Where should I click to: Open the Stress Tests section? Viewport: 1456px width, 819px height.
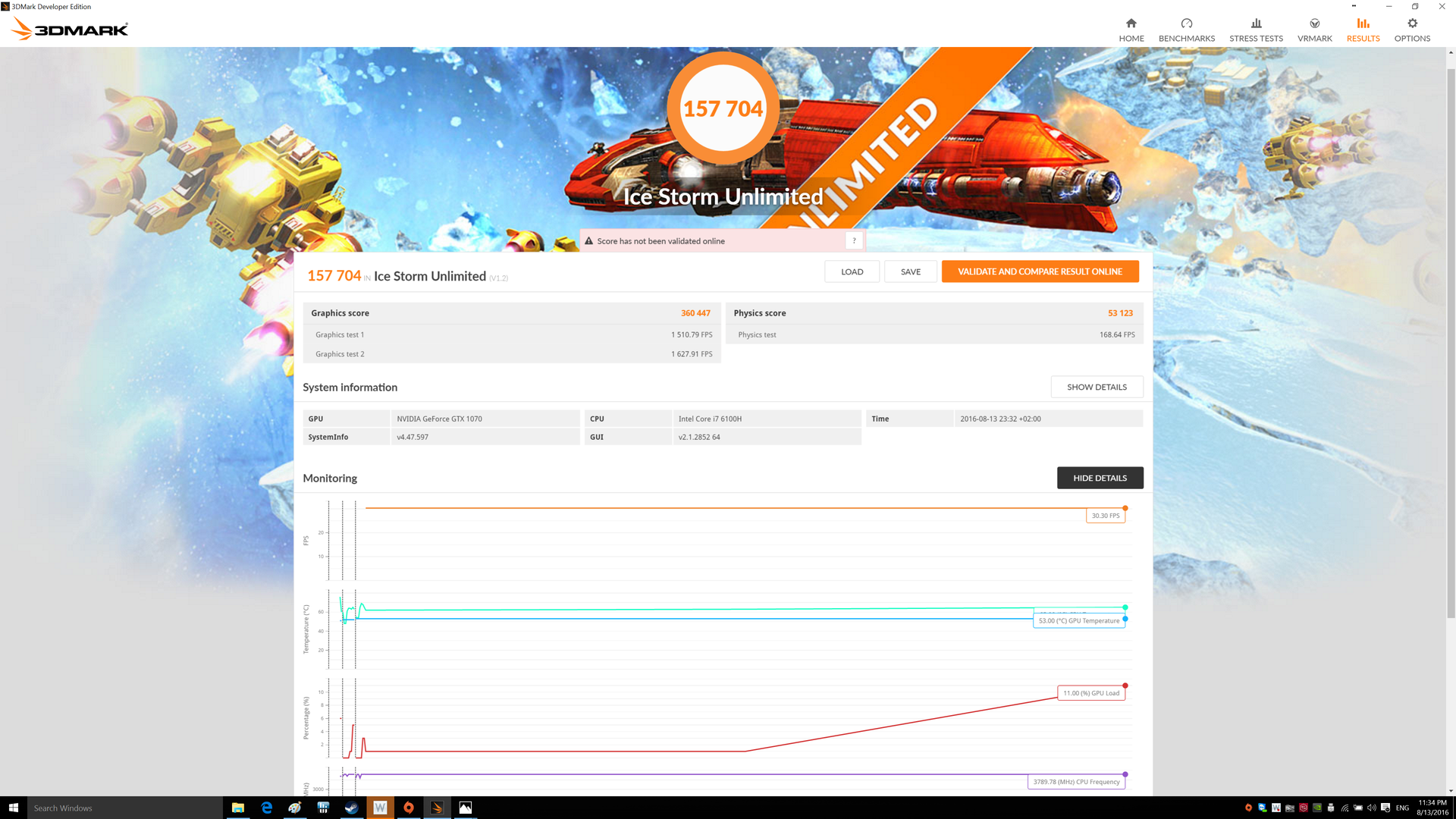1256,30
